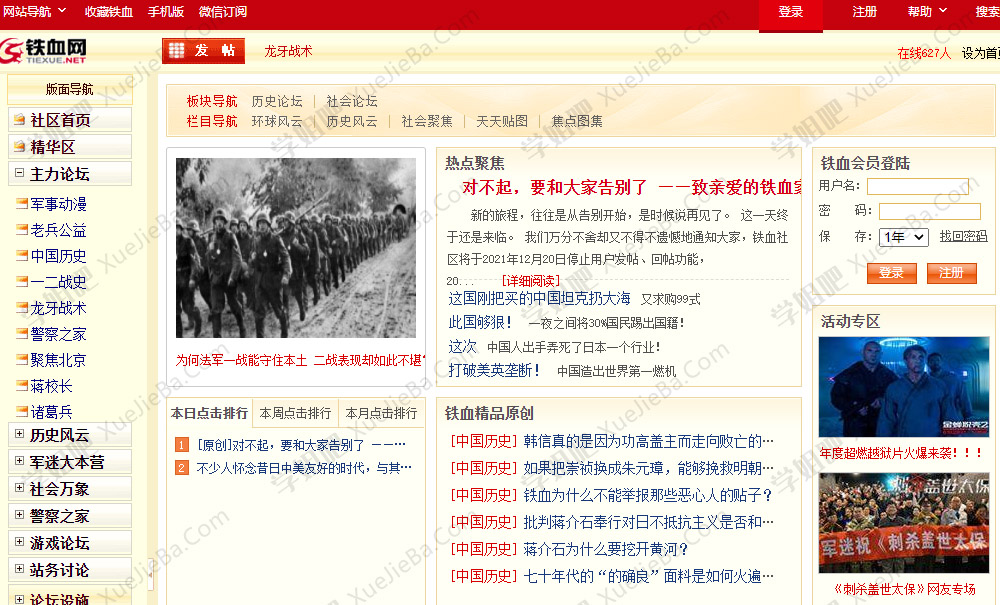Image resolution: width=1000 pixels, height=605 pixels.
Task: Open the 环球风云 column link
Action: click(x=277, y=120)
